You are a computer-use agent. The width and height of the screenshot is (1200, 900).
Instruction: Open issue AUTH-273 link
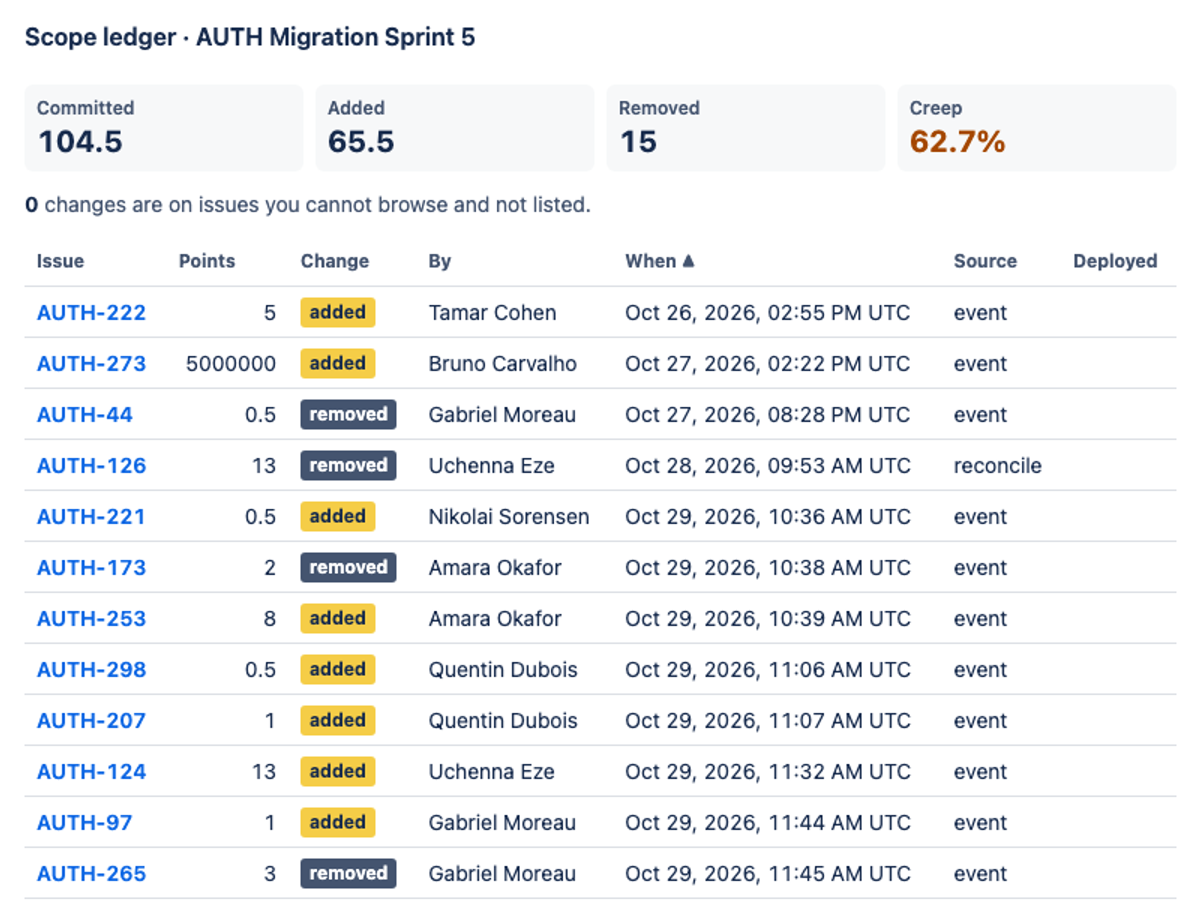[x=91, y=363]
